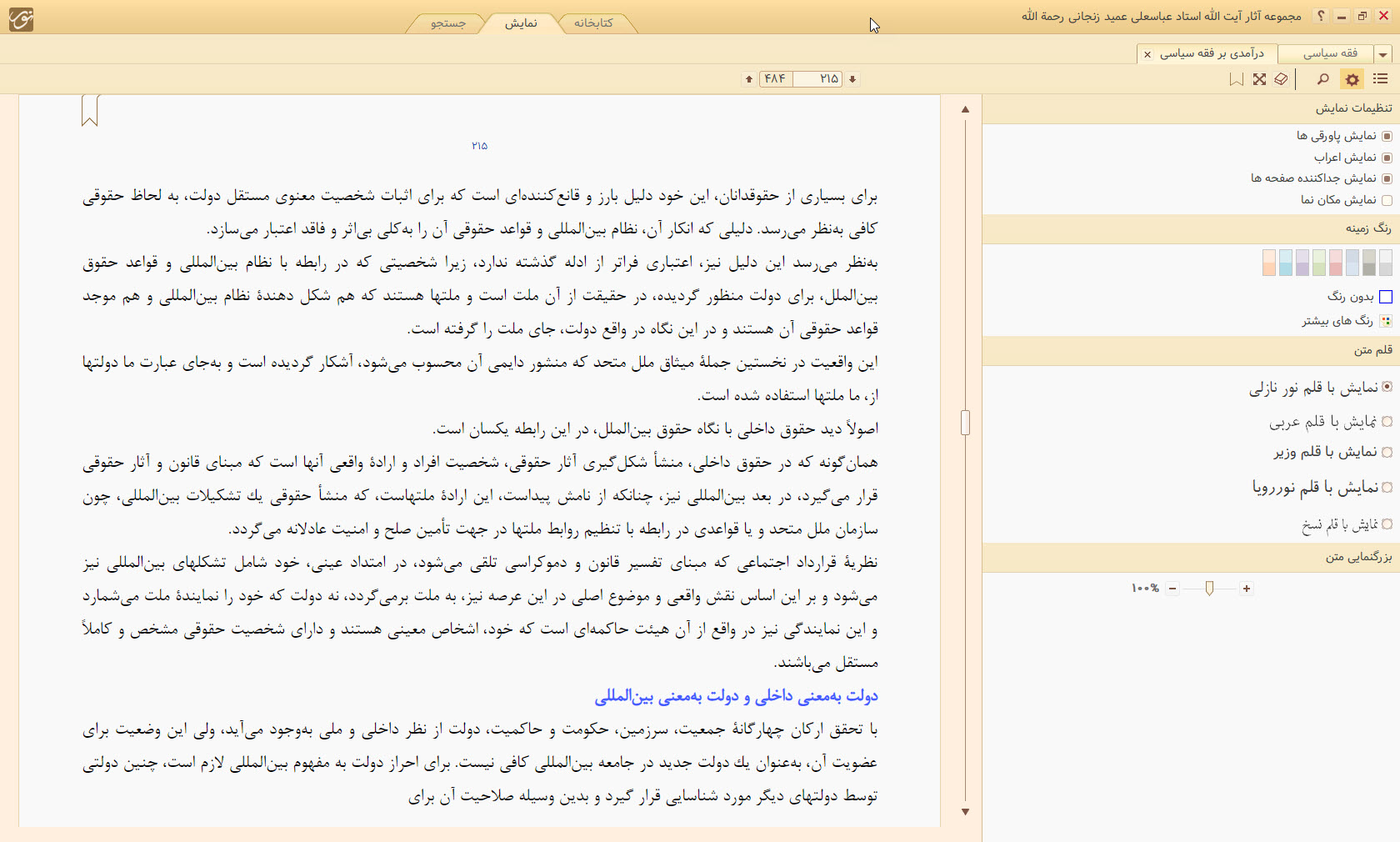This screenshot has width=1400, height=842.
Task: Click the display settings gear icon
Action: [x=1352, y=79]
